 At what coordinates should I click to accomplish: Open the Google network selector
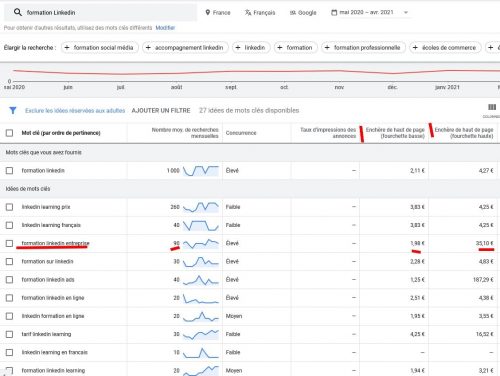(x=303, y=12)
